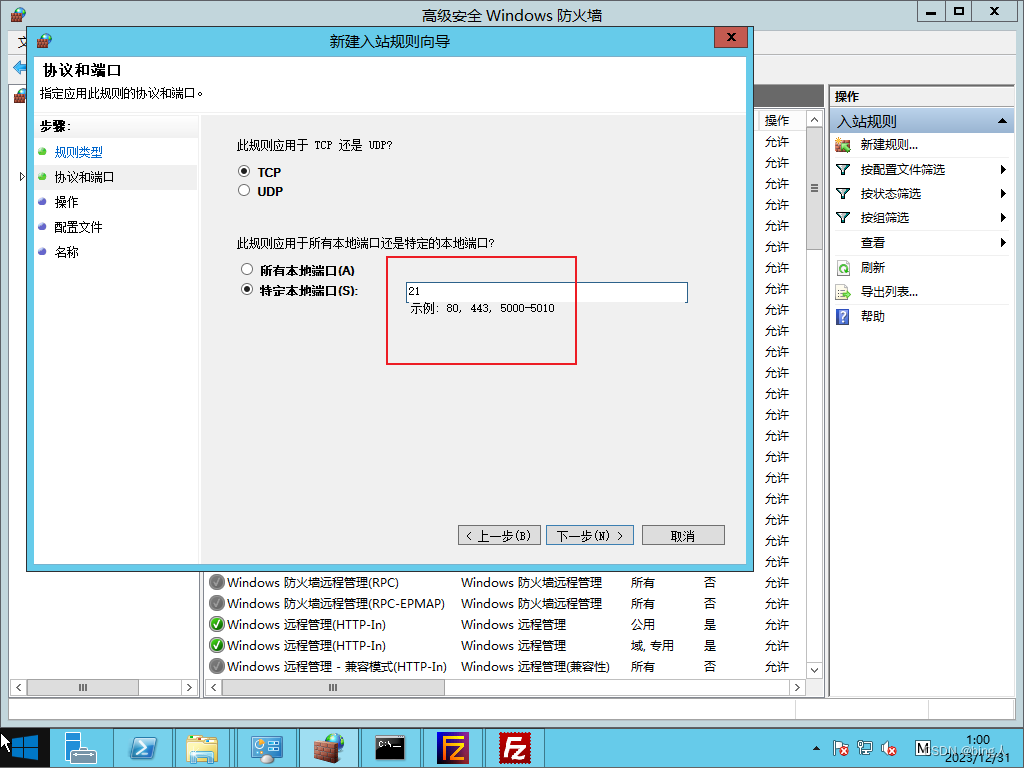The height and width of the screenshot is (768, 1024).
Task: Launch PowerShell from taskbar
Action: (143, 748)
